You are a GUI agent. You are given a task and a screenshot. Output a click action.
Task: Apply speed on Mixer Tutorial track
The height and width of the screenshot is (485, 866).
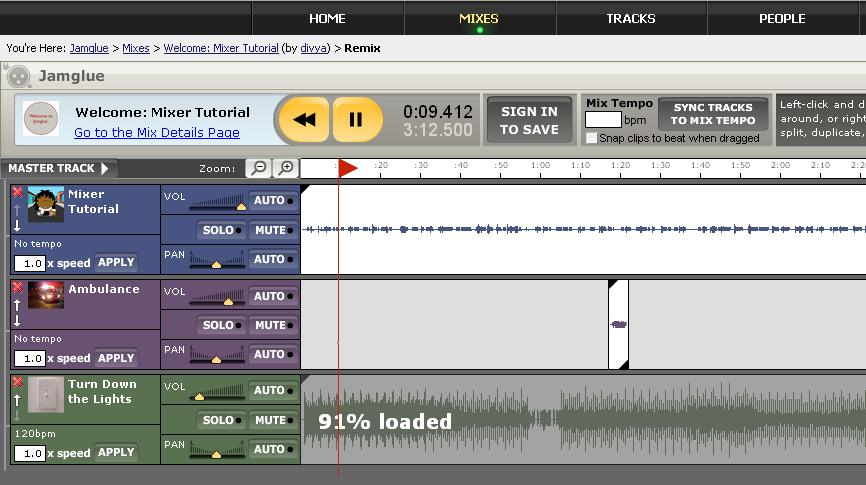pyautogui.click(x=116, y=262)
